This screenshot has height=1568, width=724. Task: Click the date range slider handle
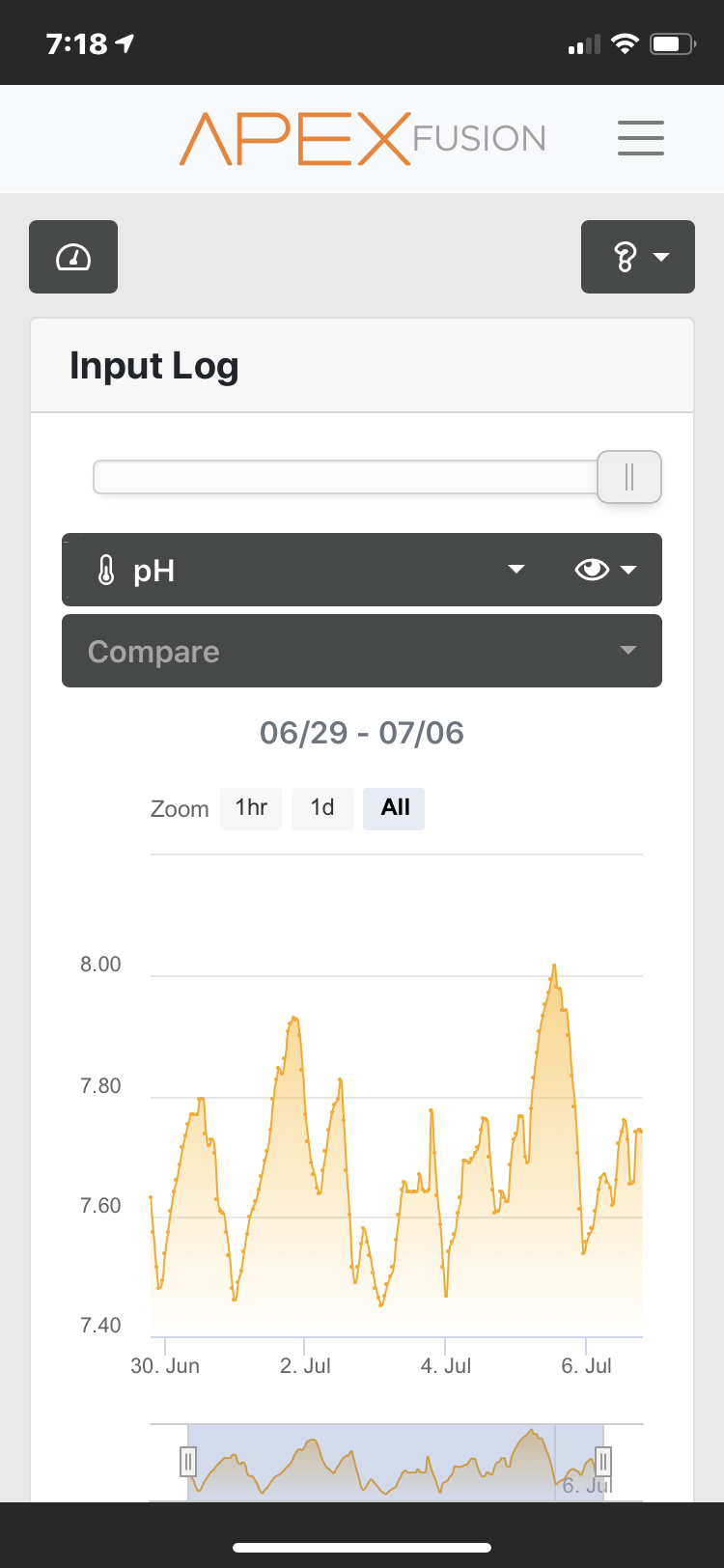628,477
